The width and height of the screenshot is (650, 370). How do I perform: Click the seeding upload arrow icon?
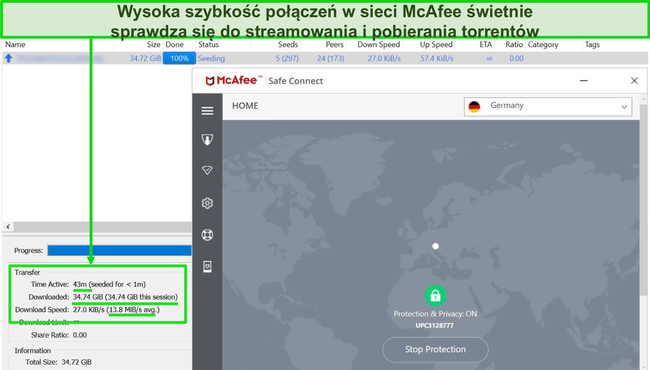(8, 58)
